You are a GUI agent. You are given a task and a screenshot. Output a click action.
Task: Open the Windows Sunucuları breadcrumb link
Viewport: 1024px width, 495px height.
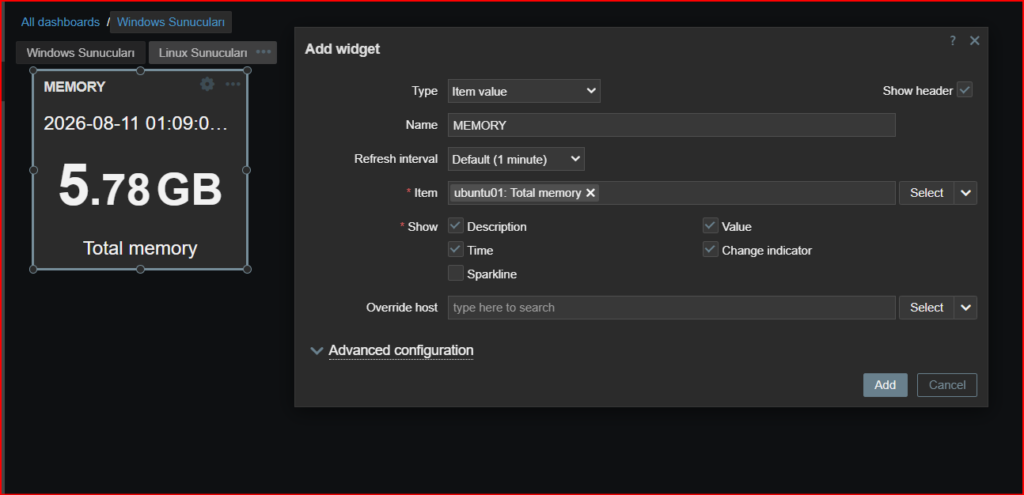(170, 22)
